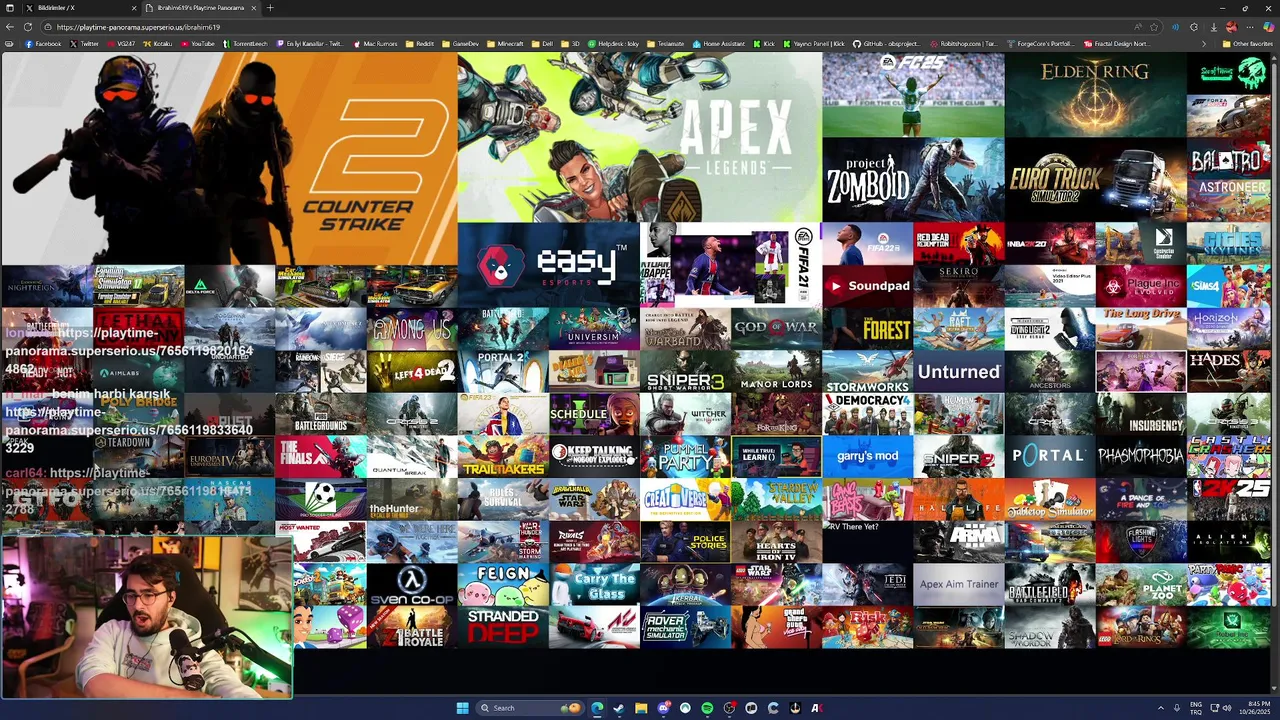The image size is (1280, 720).
Task: Reload the page with the refresh icon
Action: pyautogui.click(x=27, y=27)
